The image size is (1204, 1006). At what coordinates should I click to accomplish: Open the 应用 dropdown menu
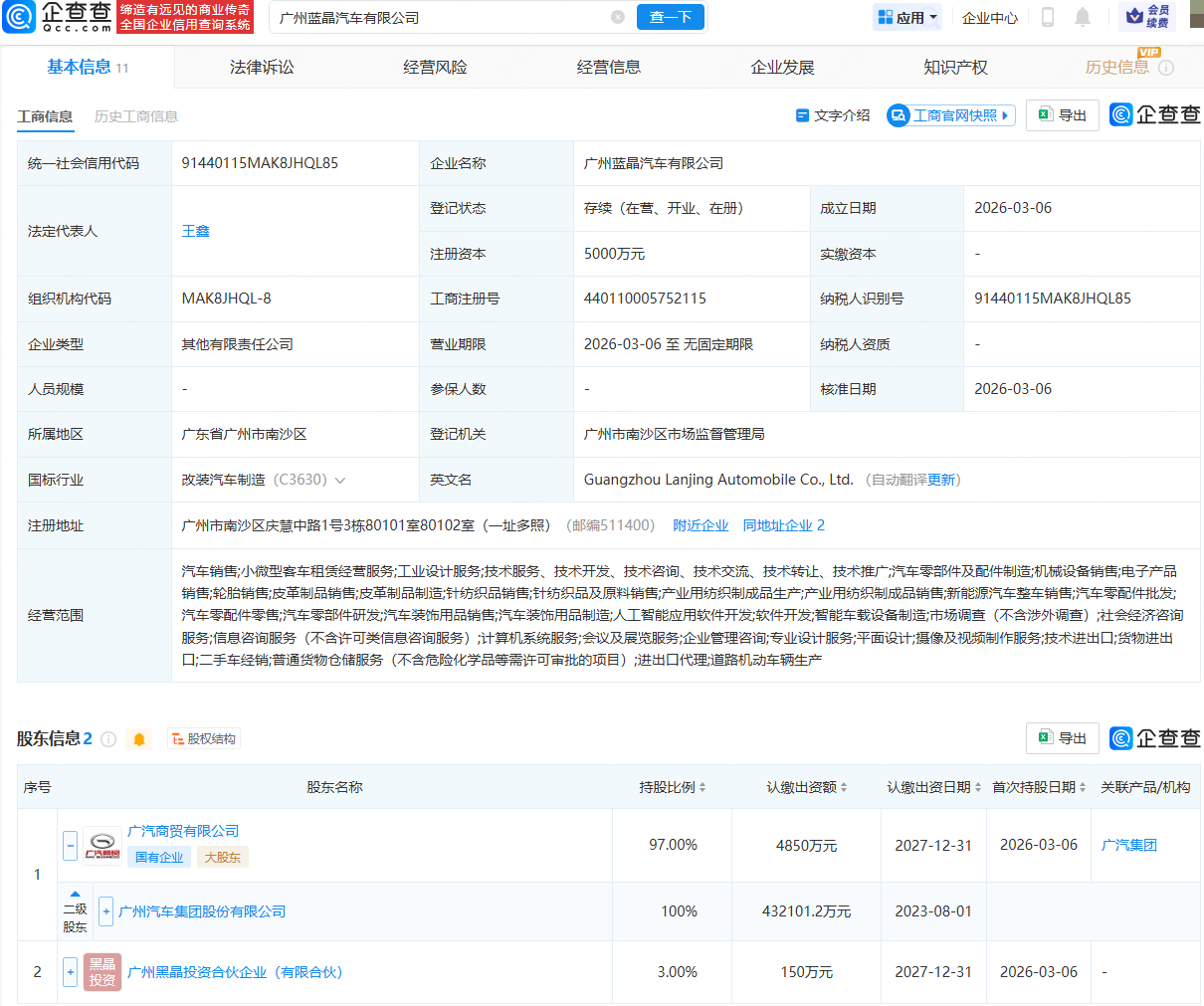(x=905, y=17)
